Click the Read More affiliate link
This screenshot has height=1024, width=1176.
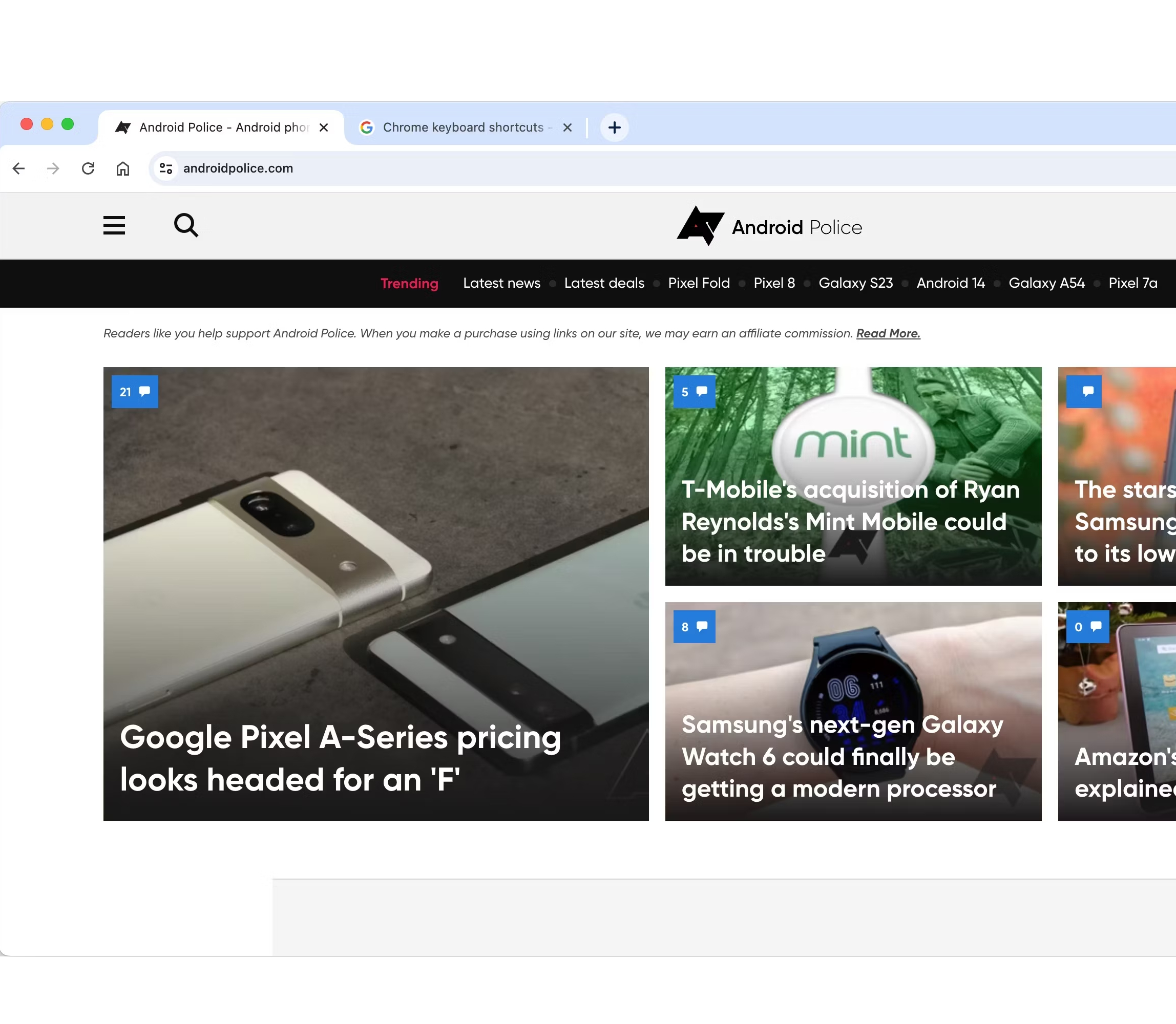(888, 334)
